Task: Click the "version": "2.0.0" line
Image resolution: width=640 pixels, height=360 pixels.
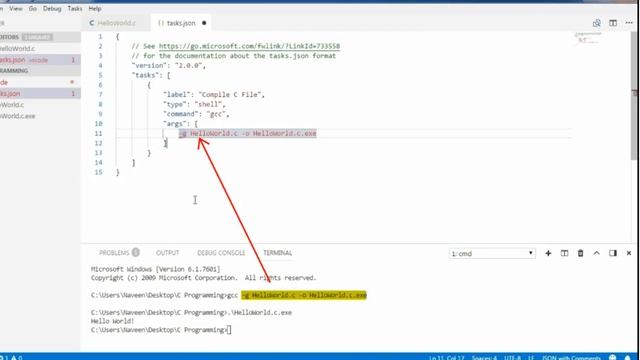Action: (169, 66)
